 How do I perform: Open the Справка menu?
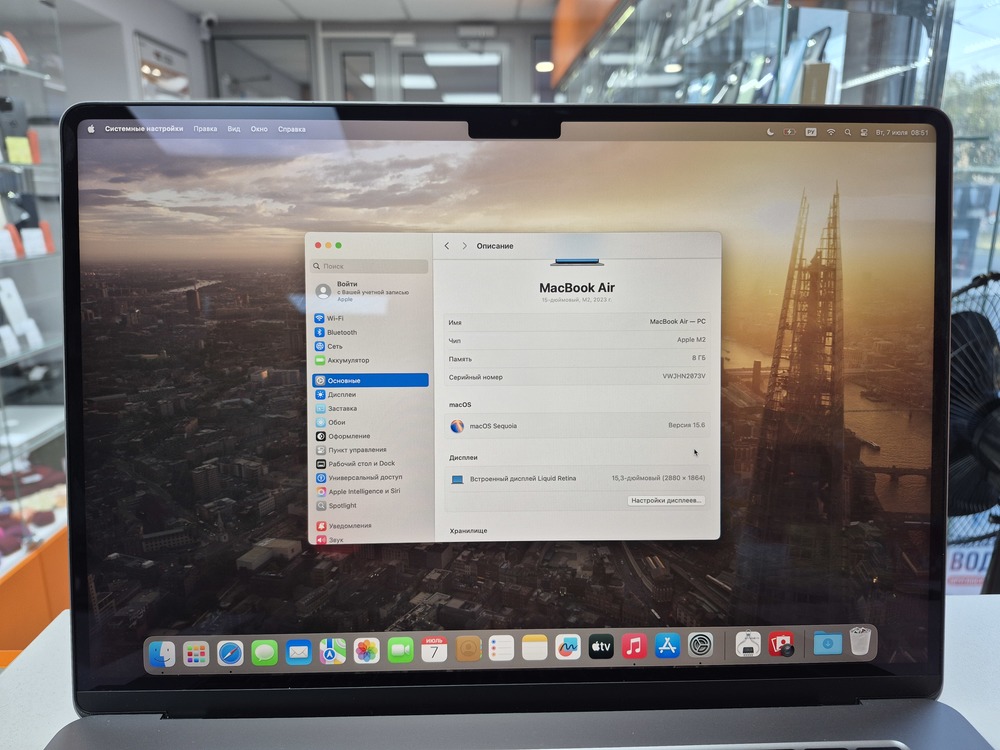292,129
